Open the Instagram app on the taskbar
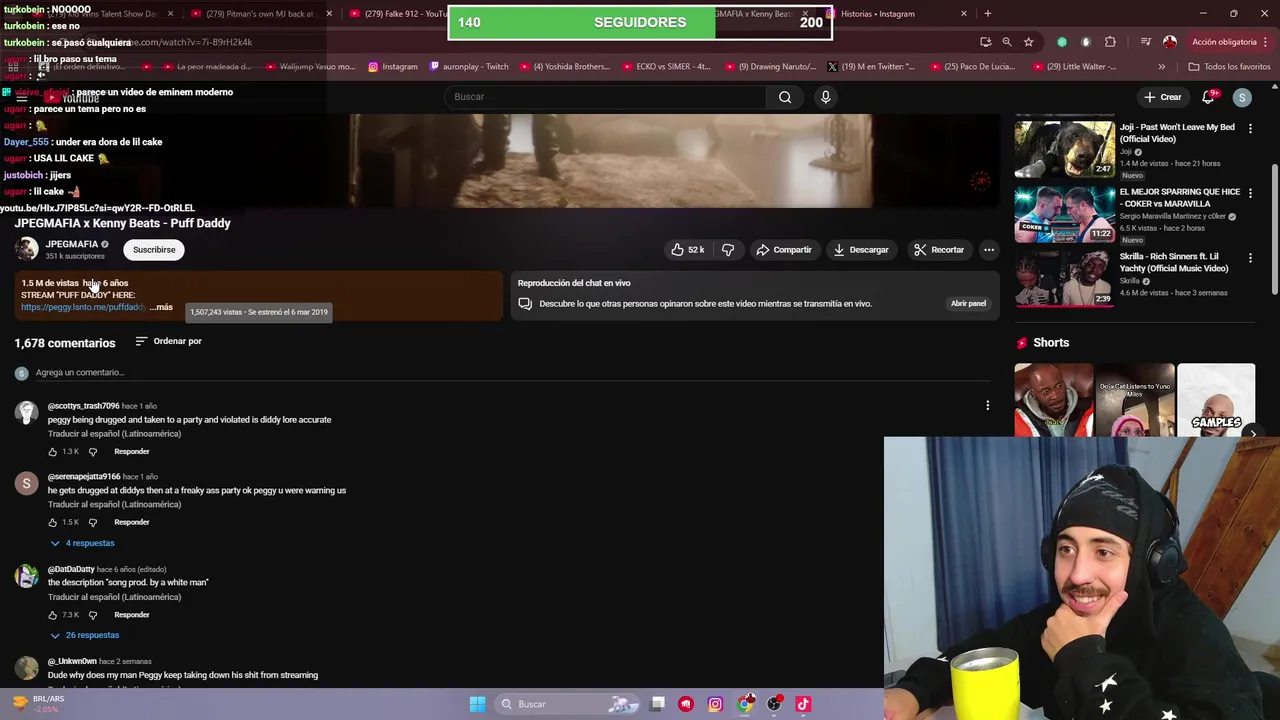The height and width of the screenshot is (720, 1280). tap(715, 704)
